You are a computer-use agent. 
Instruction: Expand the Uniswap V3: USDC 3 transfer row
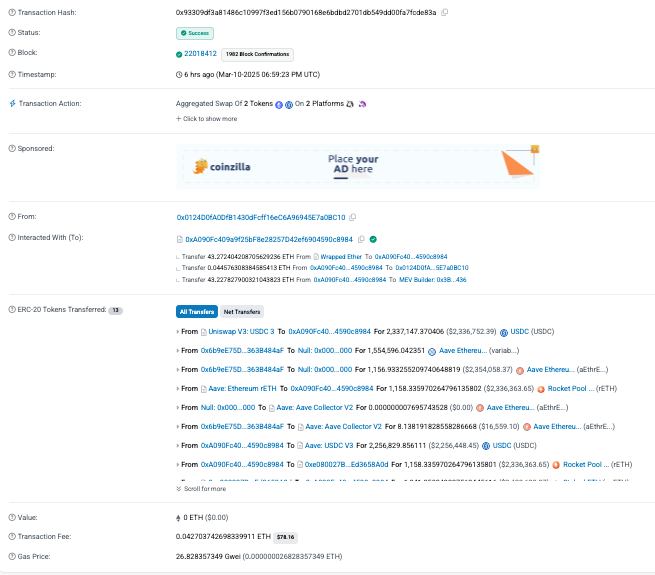(x=178, y=332)
